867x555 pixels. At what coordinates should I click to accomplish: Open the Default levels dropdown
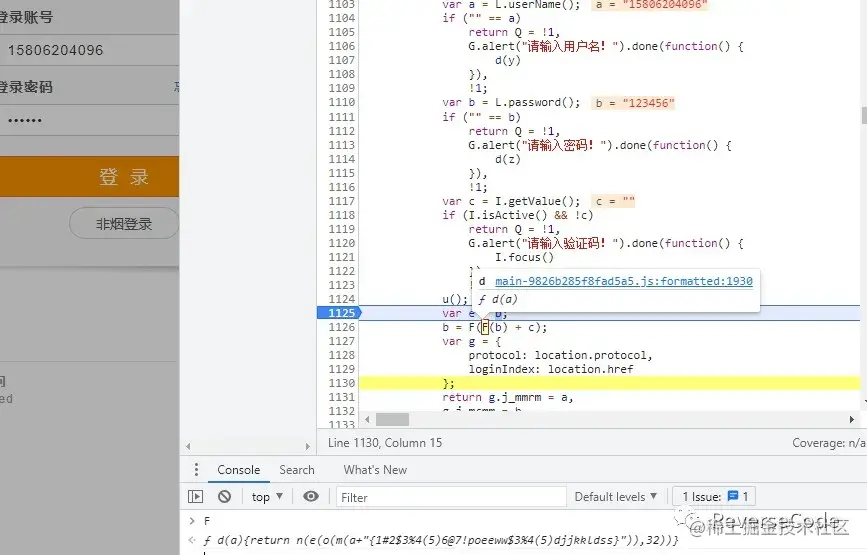coord(615,497)
